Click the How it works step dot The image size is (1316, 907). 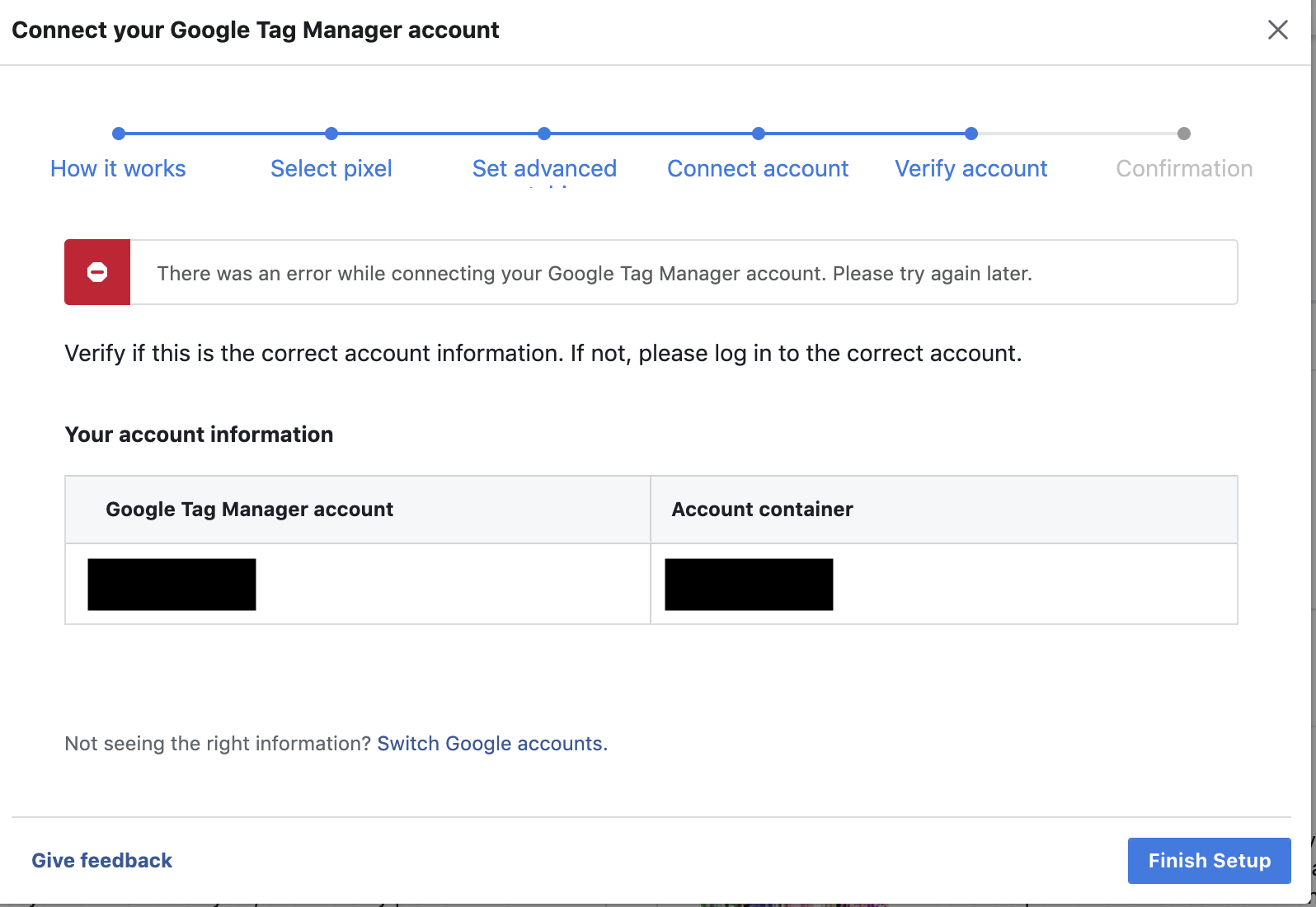coord(119,134)
